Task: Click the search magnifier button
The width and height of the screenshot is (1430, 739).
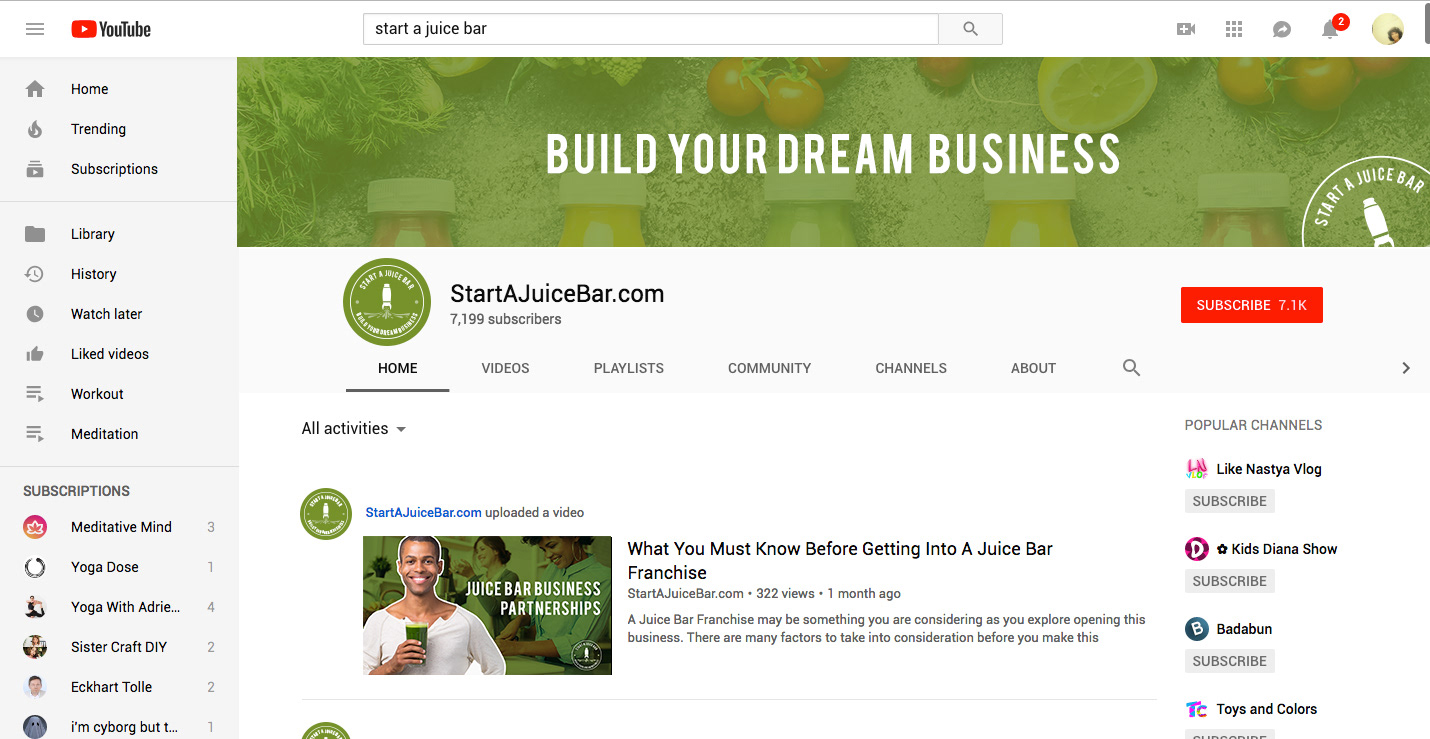Action: click(970, 29)
